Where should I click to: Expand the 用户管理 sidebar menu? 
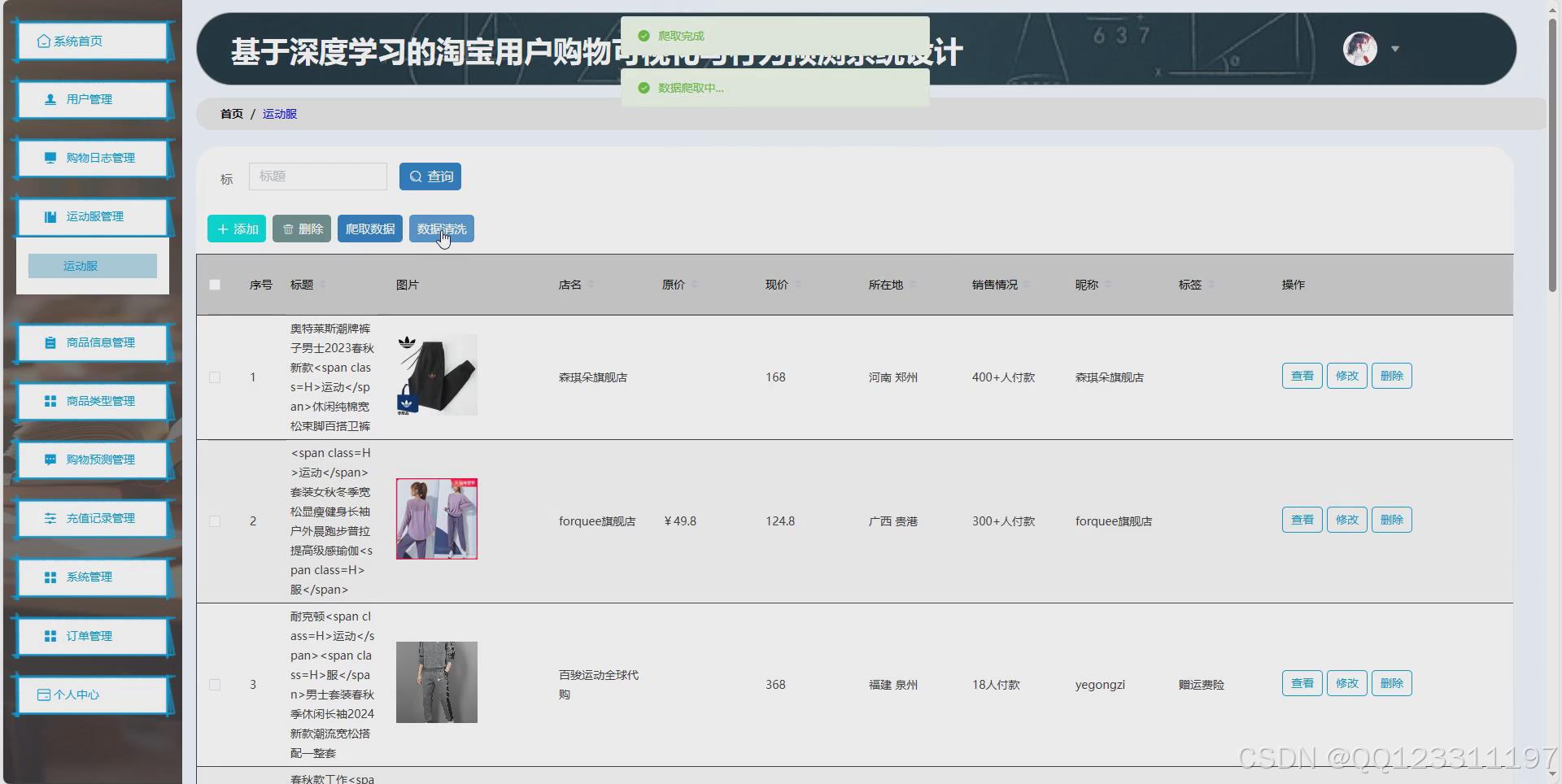click(93, 99)
